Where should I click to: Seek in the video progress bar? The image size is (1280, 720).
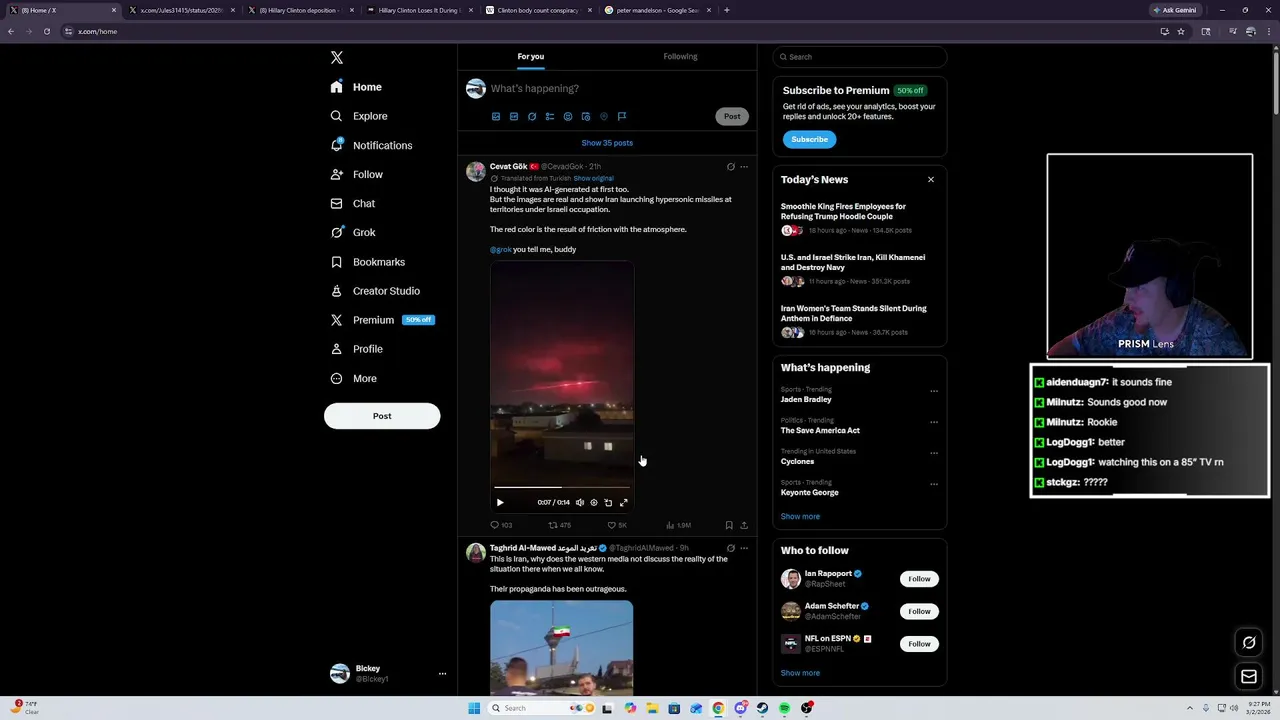point(562,488)
